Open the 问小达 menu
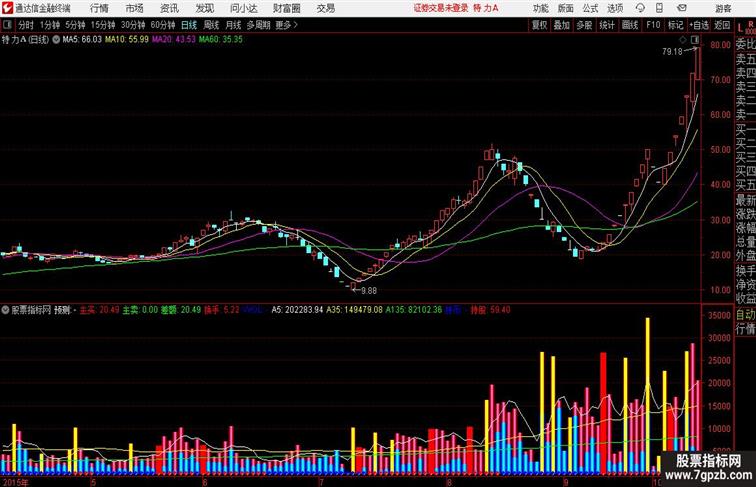This screenshot has height=487, width=756. tap(243, 8)
